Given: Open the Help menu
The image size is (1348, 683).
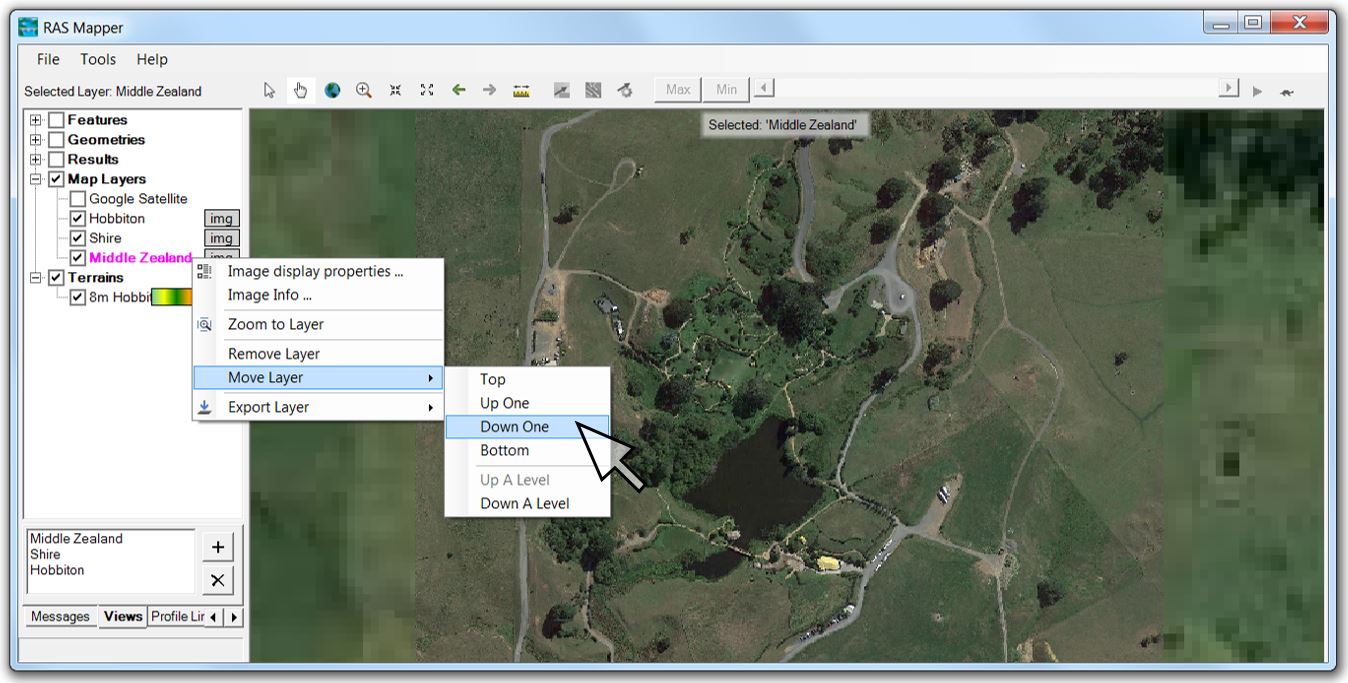Looking at the screenshot, I should pos(152,59).
